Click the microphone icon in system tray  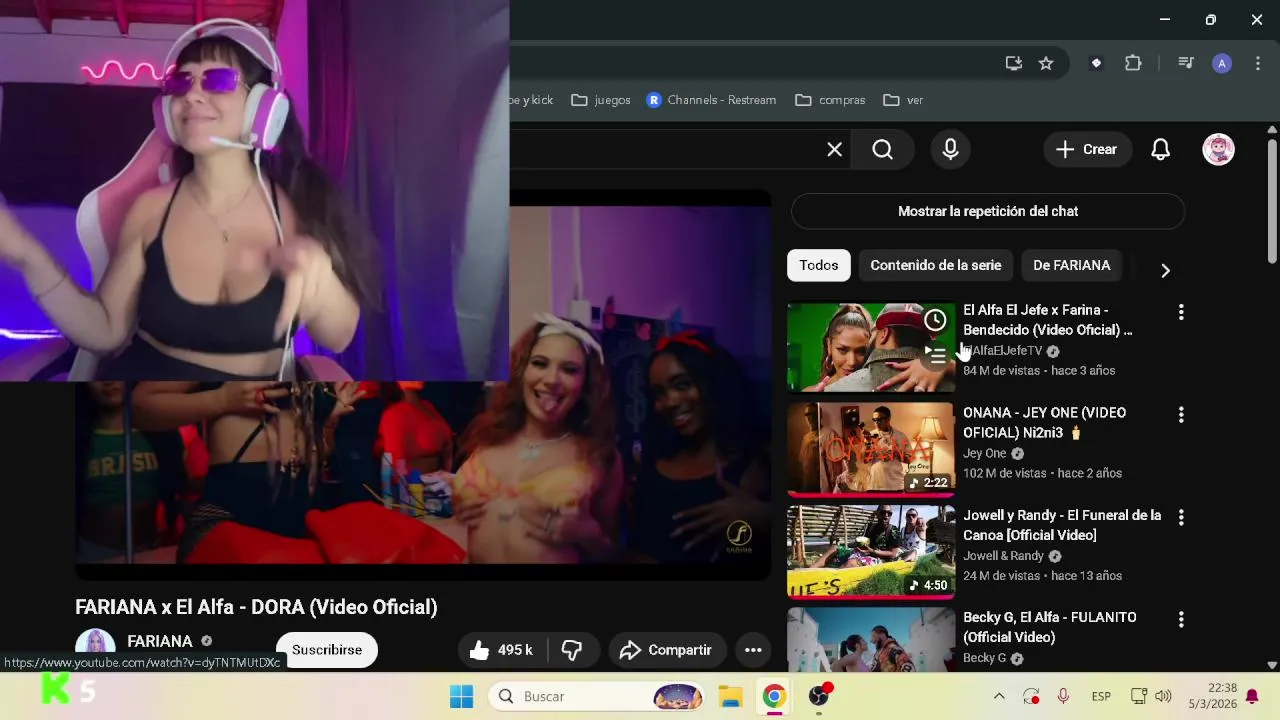[1063, 696]
